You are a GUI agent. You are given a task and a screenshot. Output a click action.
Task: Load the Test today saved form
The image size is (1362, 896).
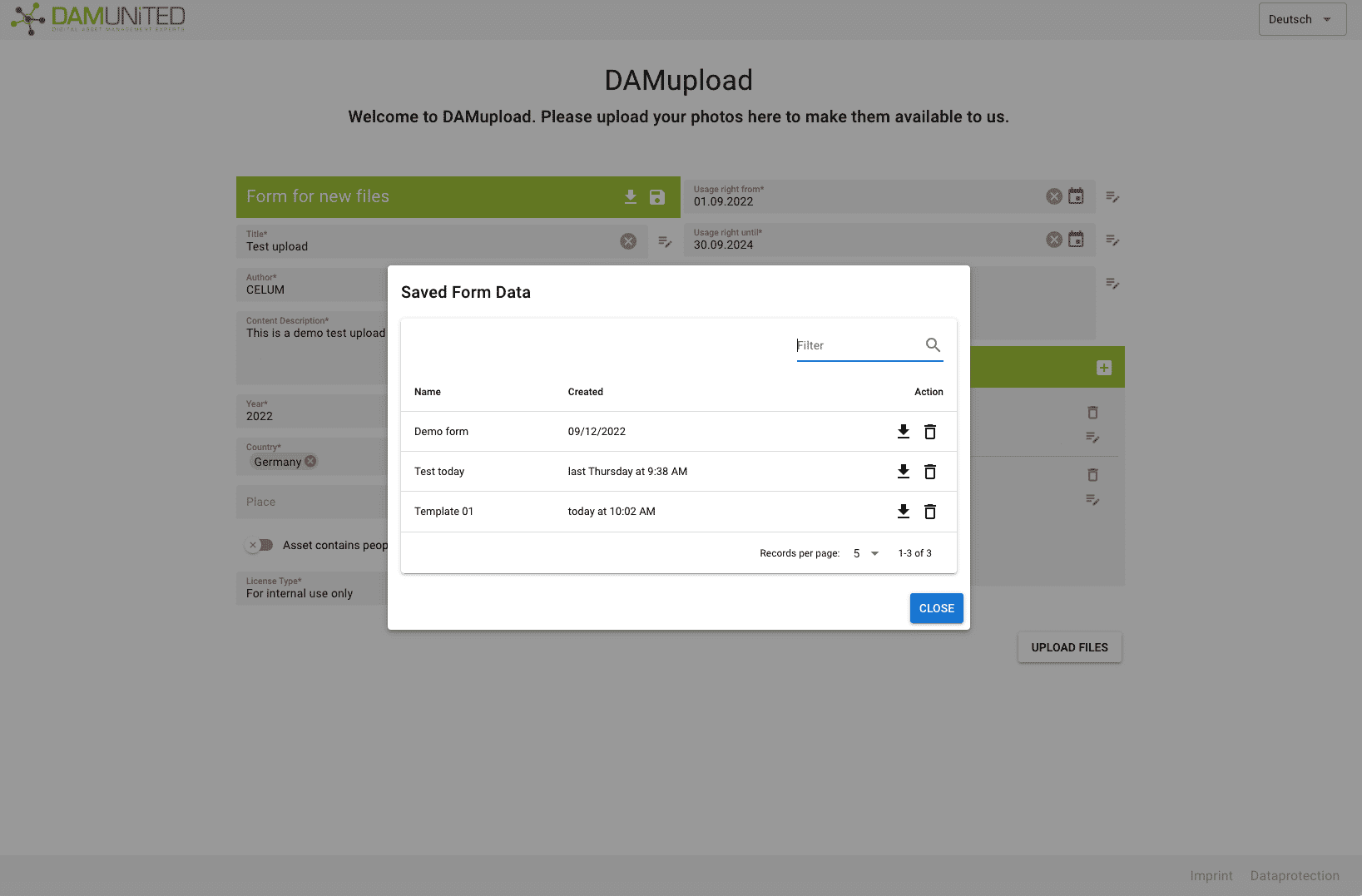pyautogui.click(x=904, y=471)
